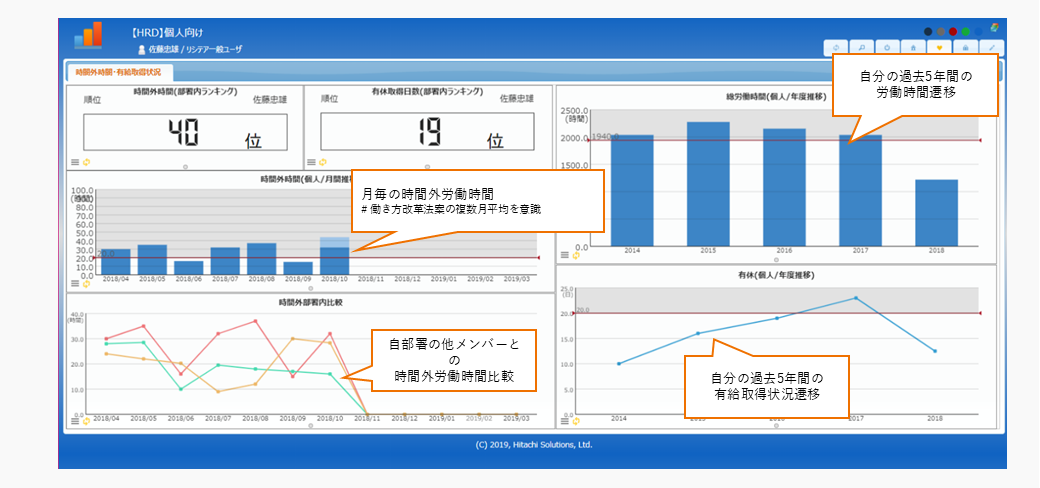This screenshot has height=488, width=1040.
Task: Click the 2014 data point in 有休 line chart
Action: [x=619, y=363]
